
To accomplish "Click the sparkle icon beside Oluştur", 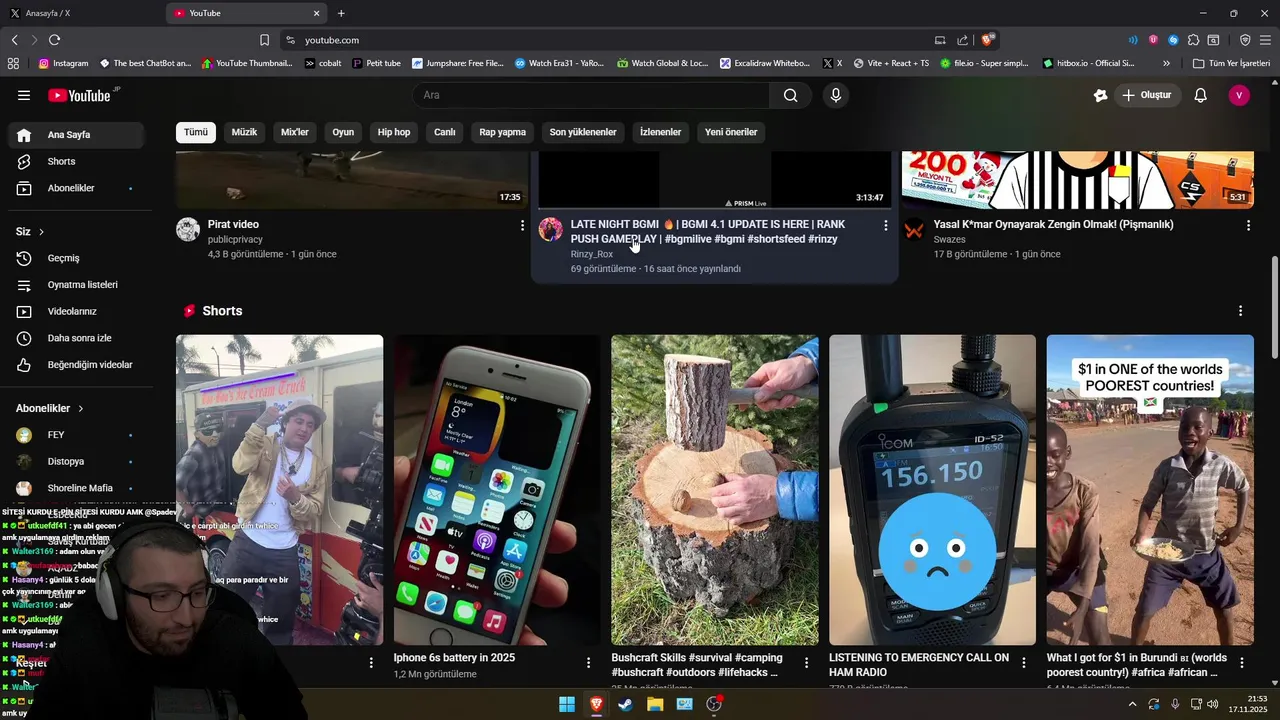I will tap(1100, 95).
